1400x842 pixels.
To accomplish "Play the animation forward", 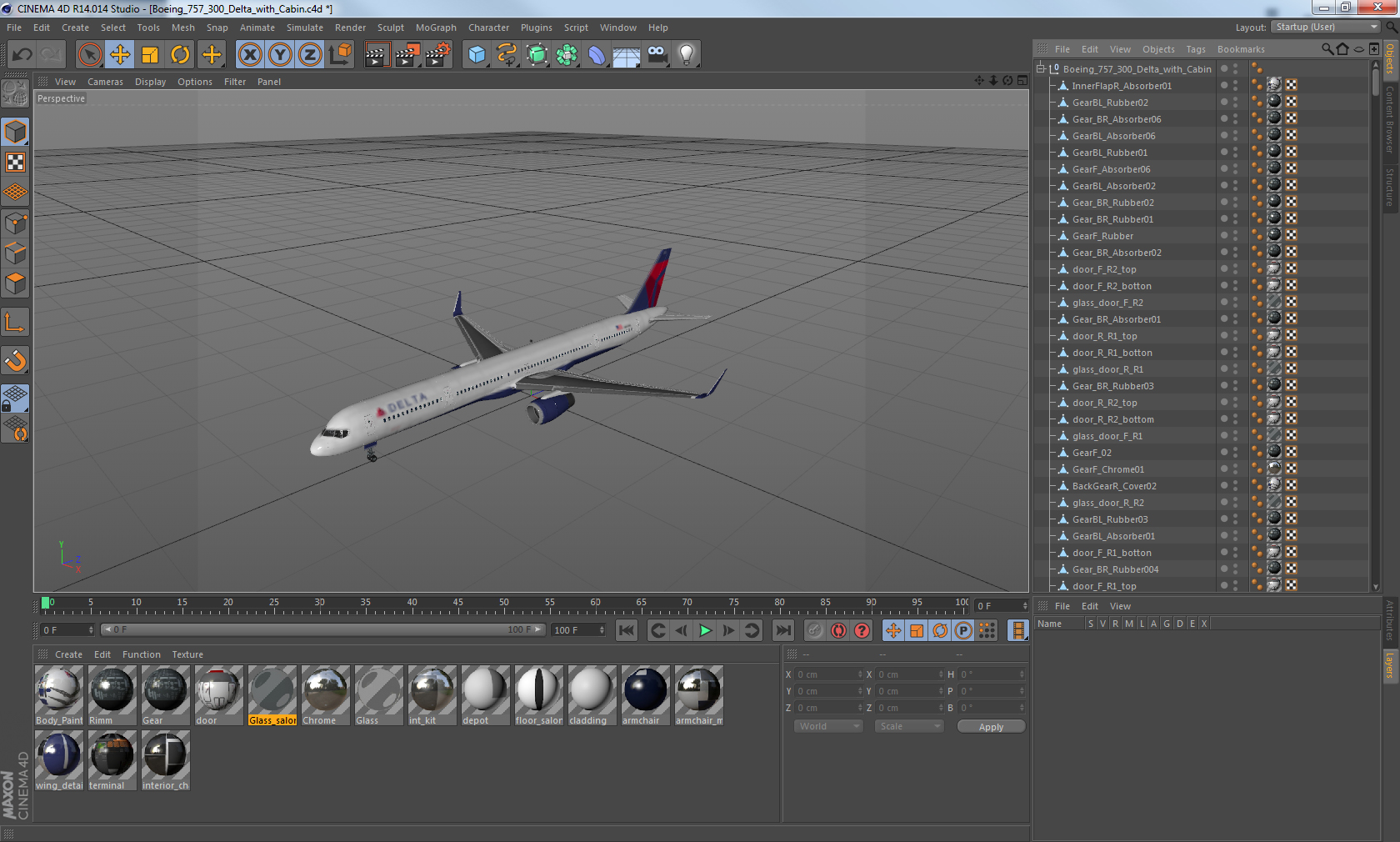I will 705,630.
